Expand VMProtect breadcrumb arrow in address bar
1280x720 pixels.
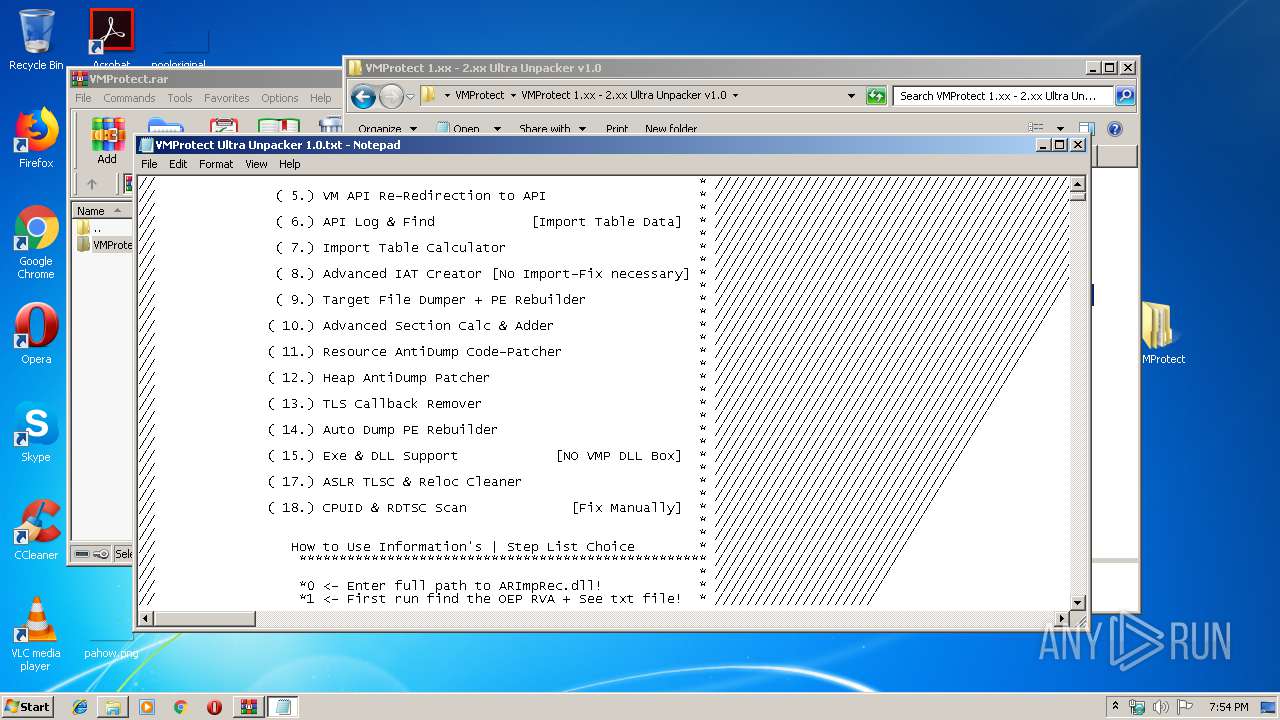click(513, 96)
